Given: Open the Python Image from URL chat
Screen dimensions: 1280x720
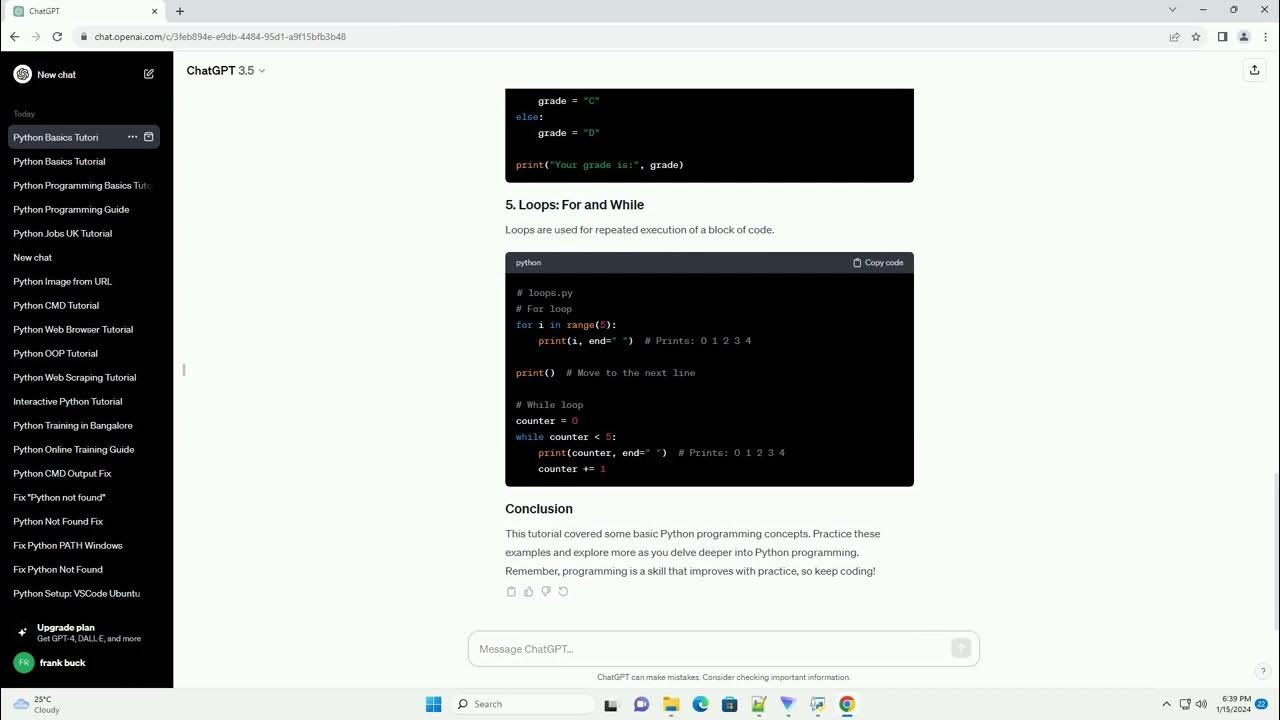Looking at the screenshot, I should [86, 281].
